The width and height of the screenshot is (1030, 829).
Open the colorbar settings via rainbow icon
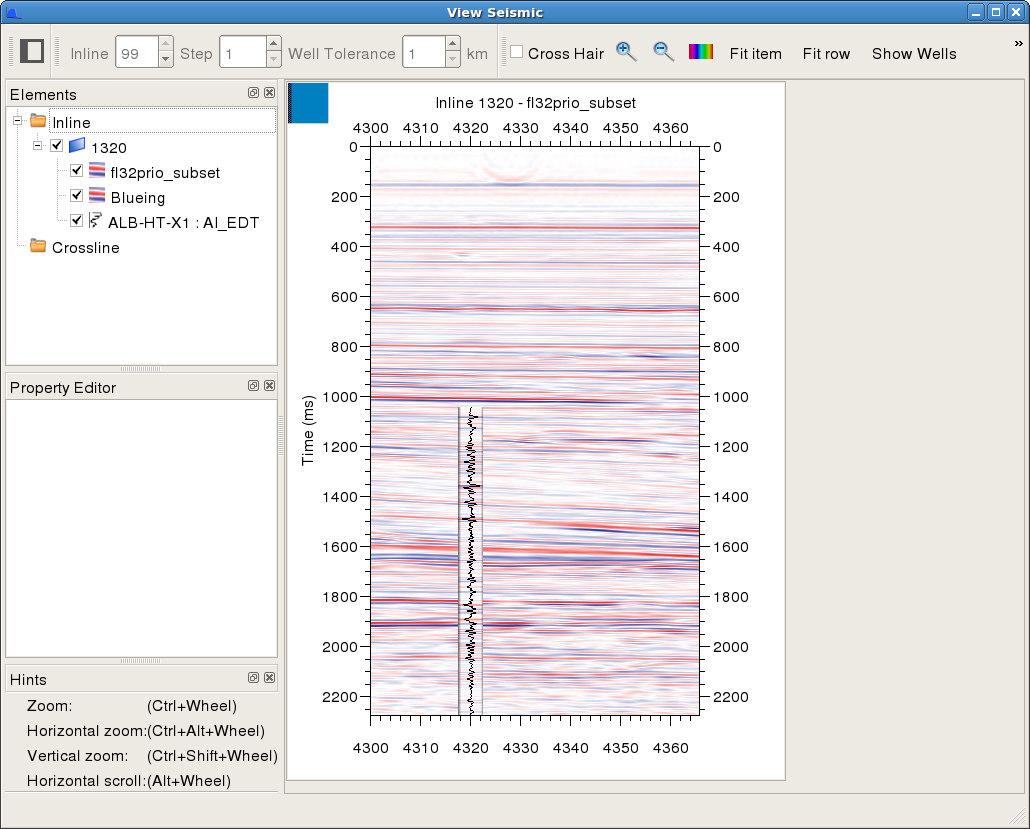click(x=701, y=53)
